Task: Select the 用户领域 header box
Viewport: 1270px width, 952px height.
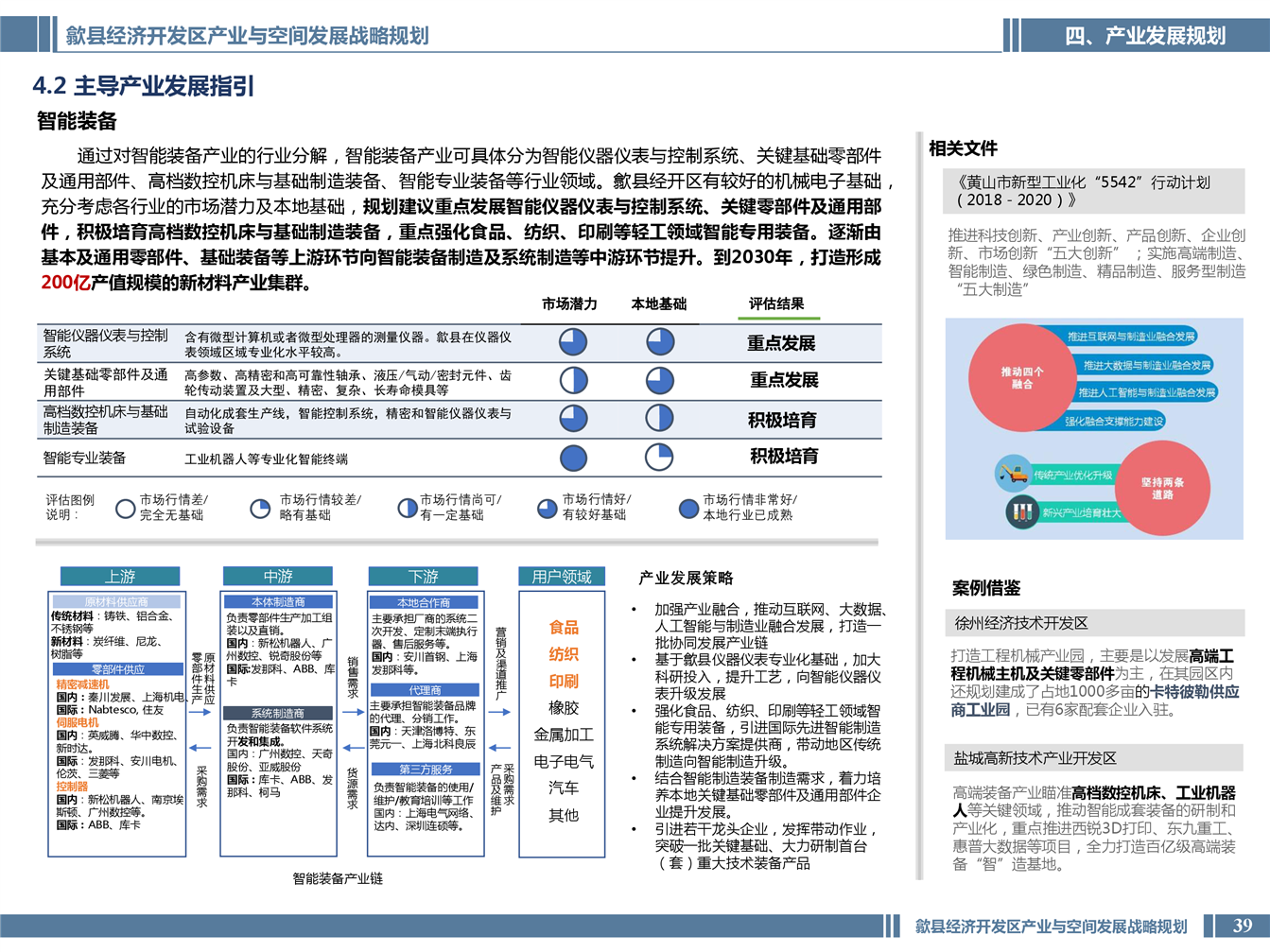Action: (562, 576)
